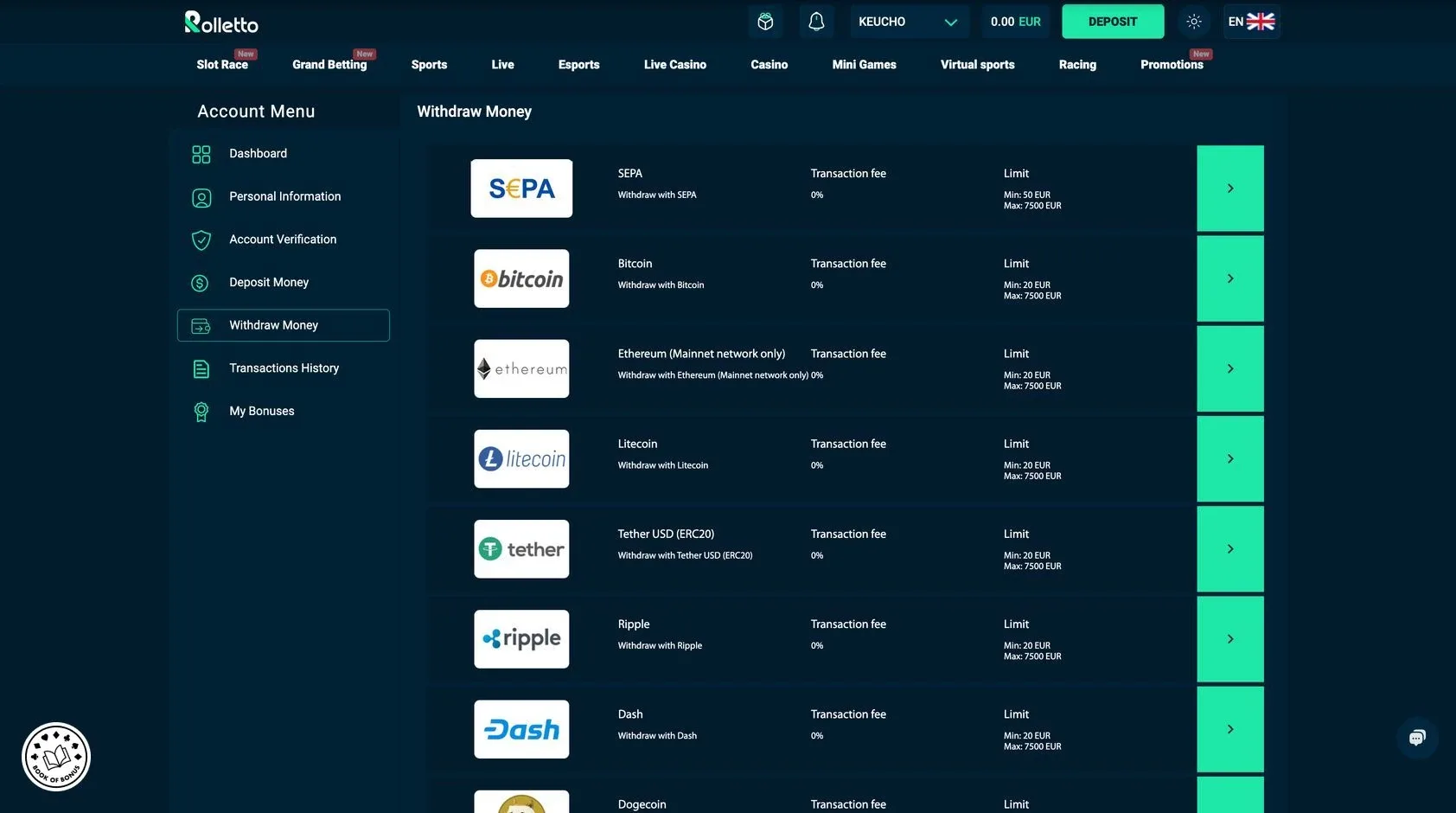
Task: Click the 0.00 EUR balance
Action: click(x=1016, y=22)
